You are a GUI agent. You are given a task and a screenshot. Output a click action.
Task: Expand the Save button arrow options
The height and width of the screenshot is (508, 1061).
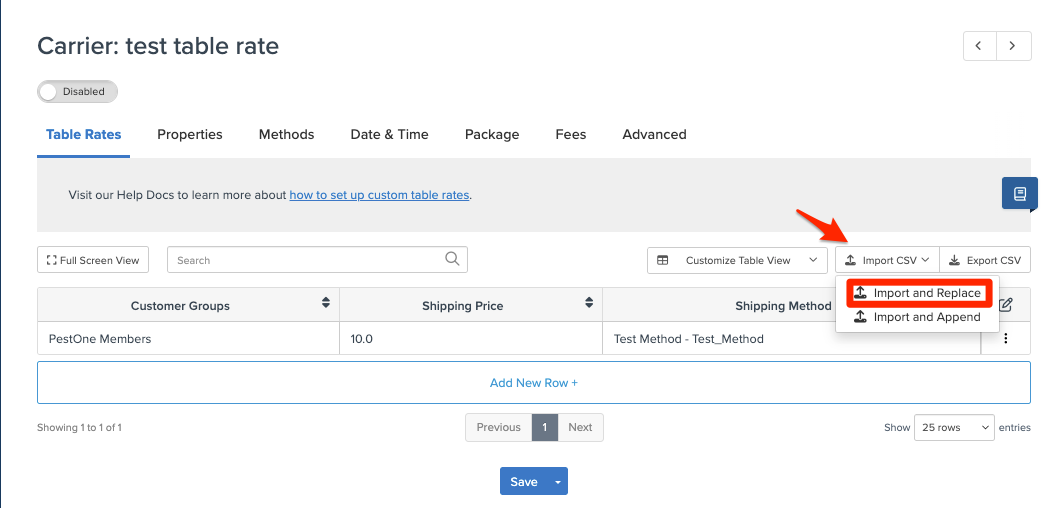(558, 482)
